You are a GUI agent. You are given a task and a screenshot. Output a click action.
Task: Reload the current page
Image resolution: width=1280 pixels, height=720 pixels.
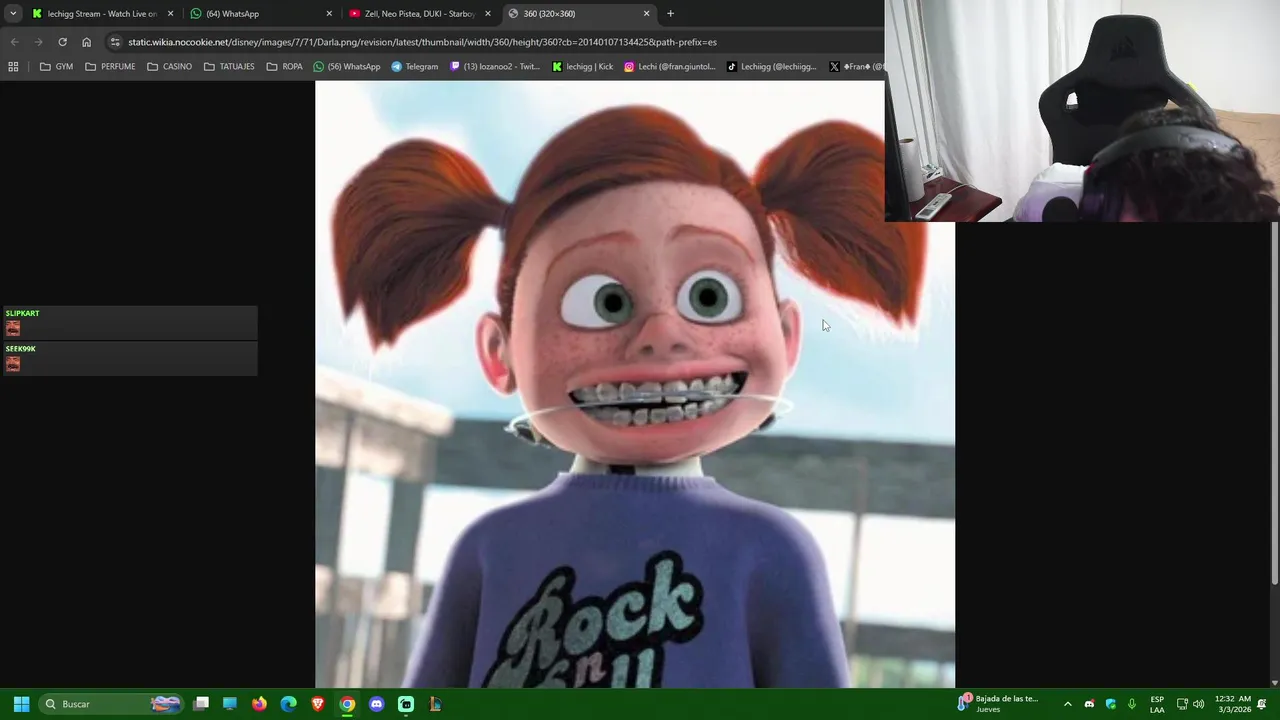[62, 42]
